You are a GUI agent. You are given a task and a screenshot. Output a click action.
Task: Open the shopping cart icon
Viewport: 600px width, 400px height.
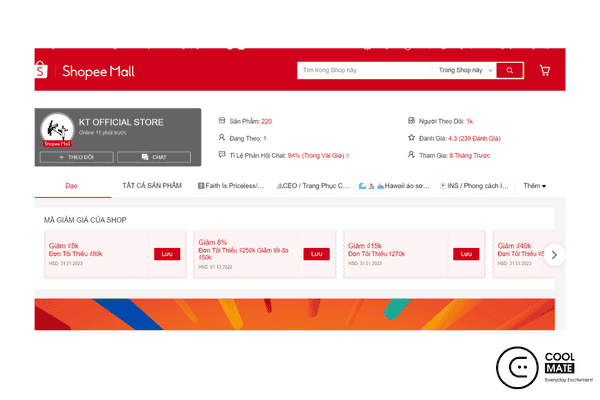[x=544, y=71]
